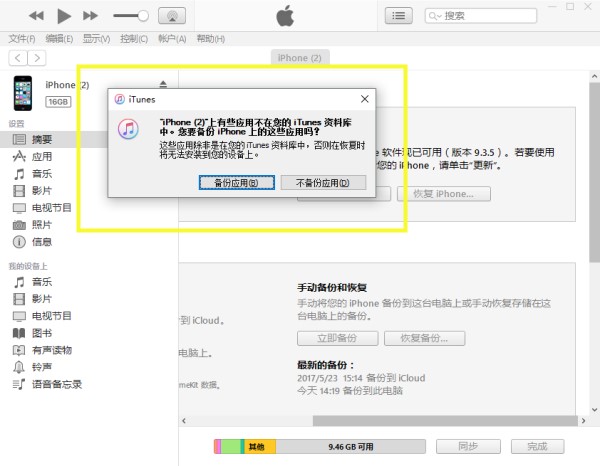Open 应用 in the settings sidebar

(x=41, y=156)
